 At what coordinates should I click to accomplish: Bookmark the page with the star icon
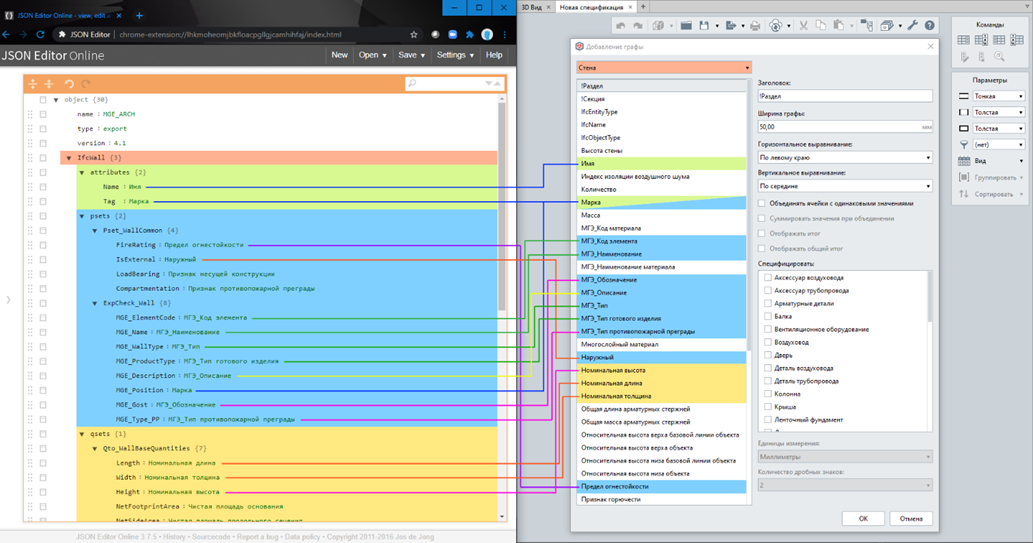[414, 34]
